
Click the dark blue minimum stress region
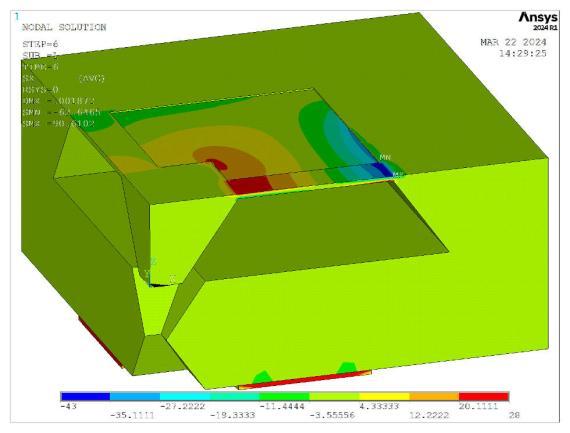click(x=381, y=169)
